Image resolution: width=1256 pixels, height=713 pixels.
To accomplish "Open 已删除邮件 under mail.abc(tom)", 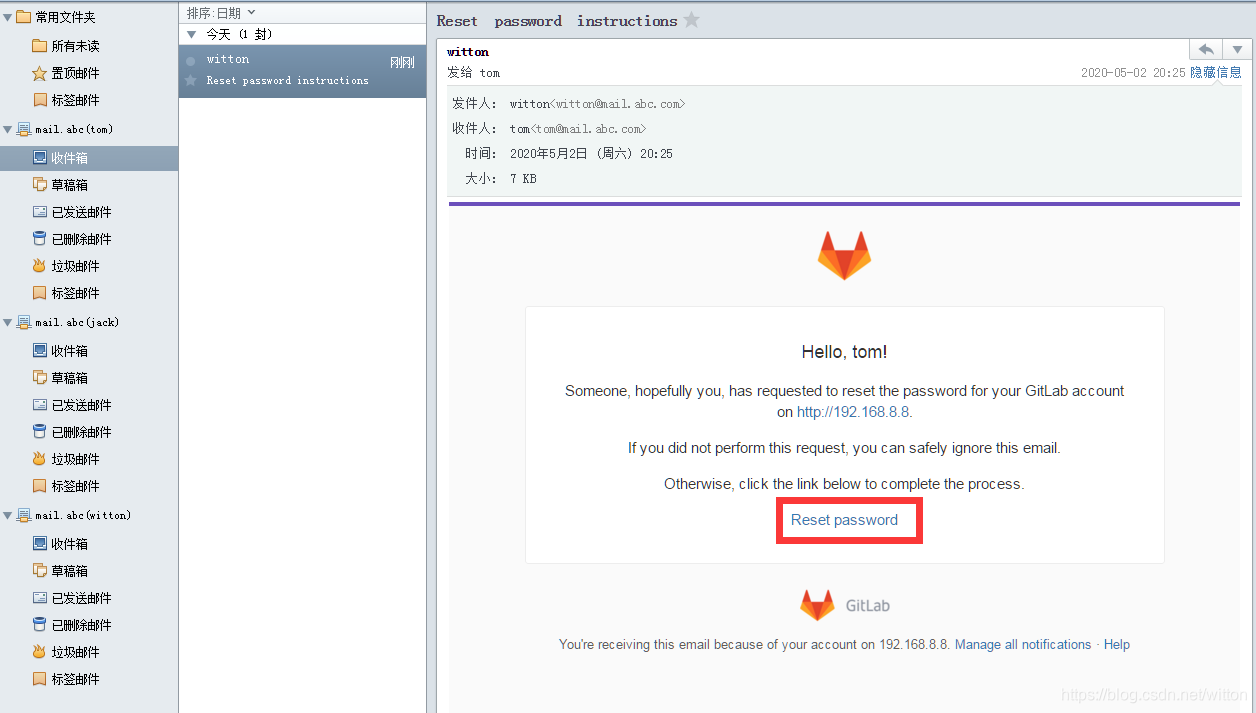I will pos(72,239).
